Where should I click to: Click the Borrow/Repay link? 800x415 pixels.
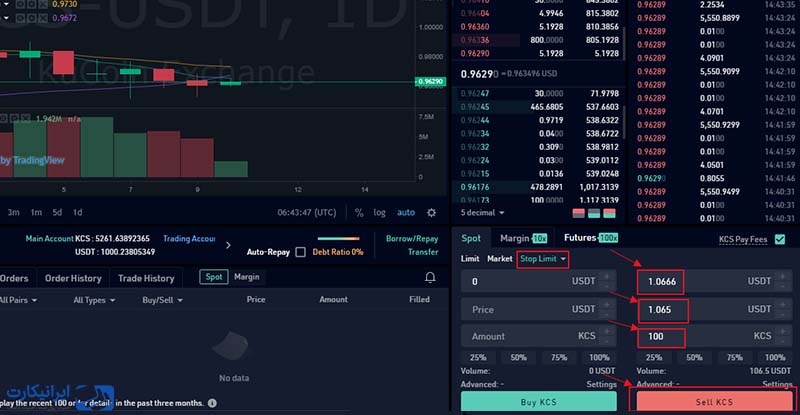point(412,238)
